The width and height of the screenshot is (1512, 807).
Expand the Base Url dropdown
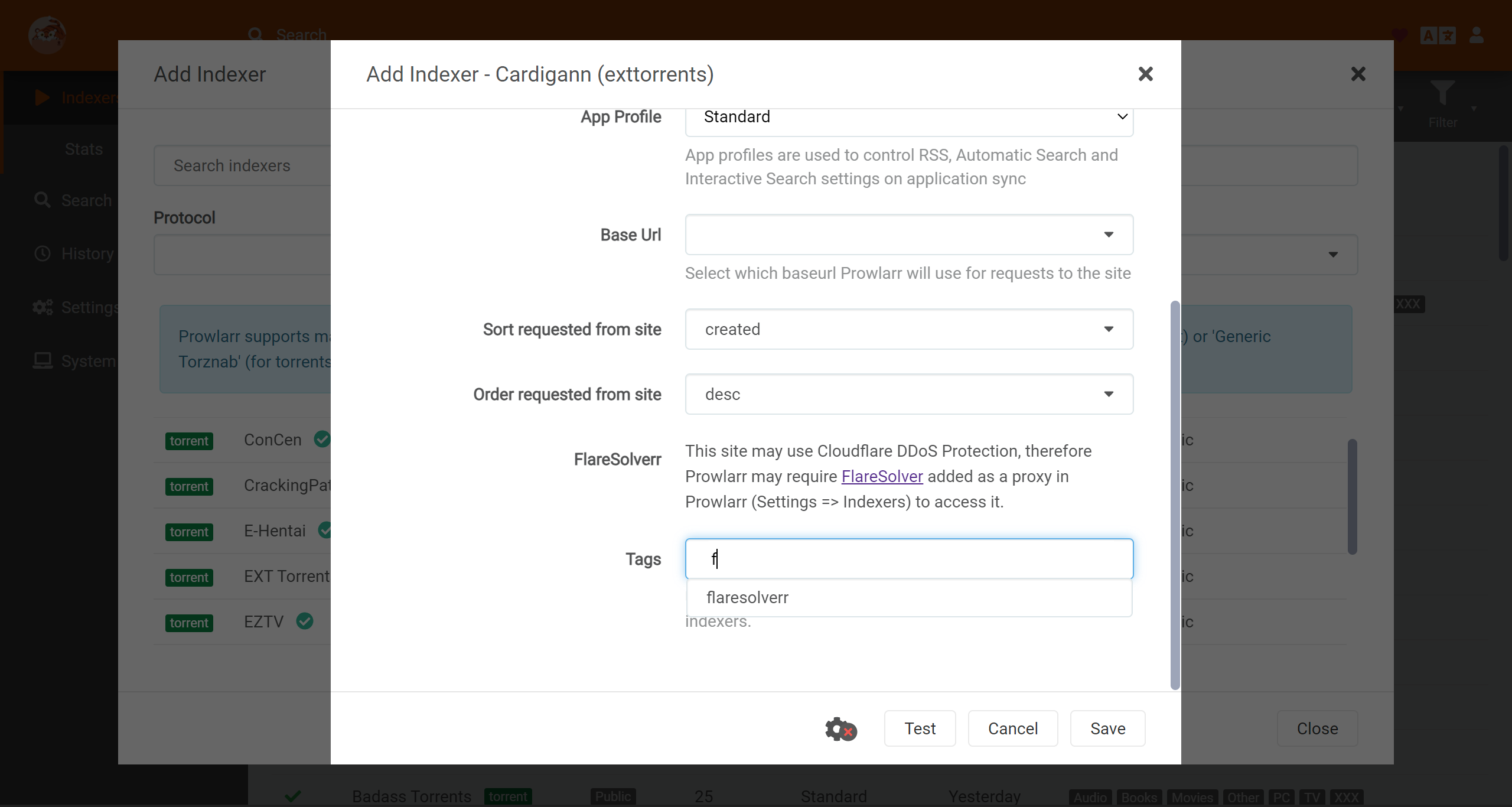[x=908, y=235]
